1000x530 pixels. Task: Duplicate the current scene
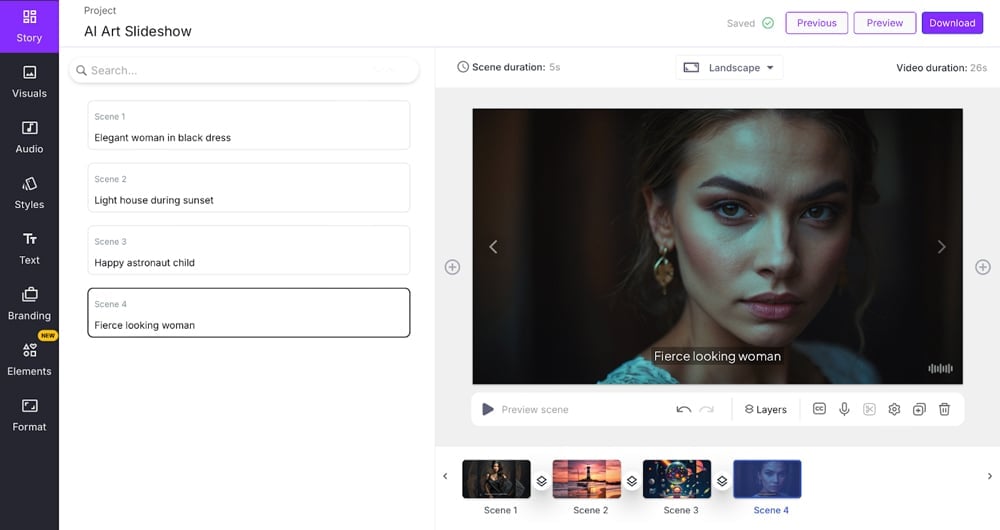919,409
